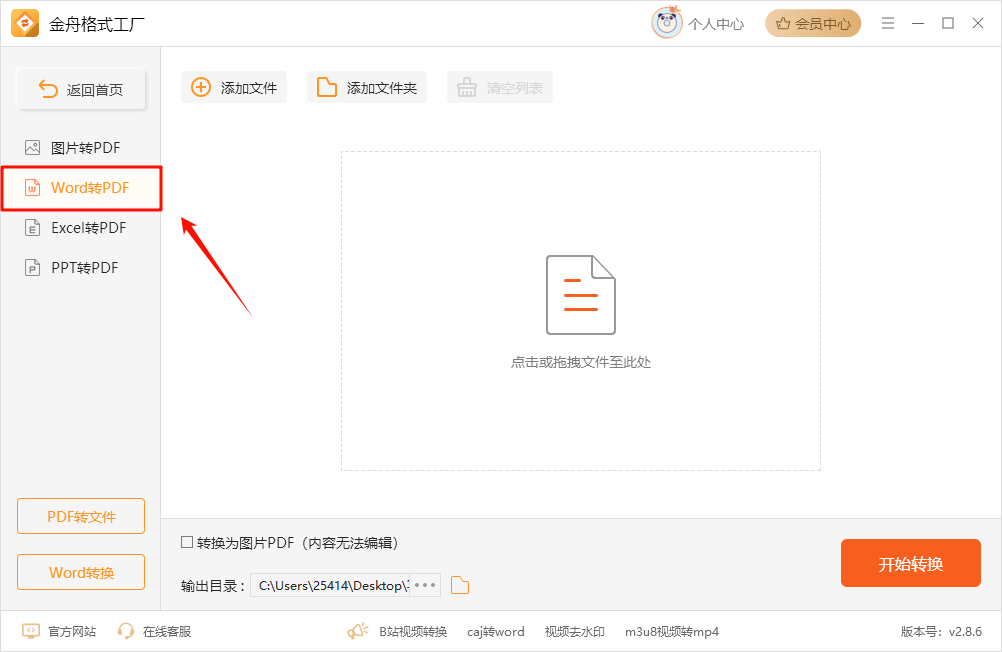Select Word转PDF in the sidebar
Viewport: 1002px width, 652px height.
[81, 188]
